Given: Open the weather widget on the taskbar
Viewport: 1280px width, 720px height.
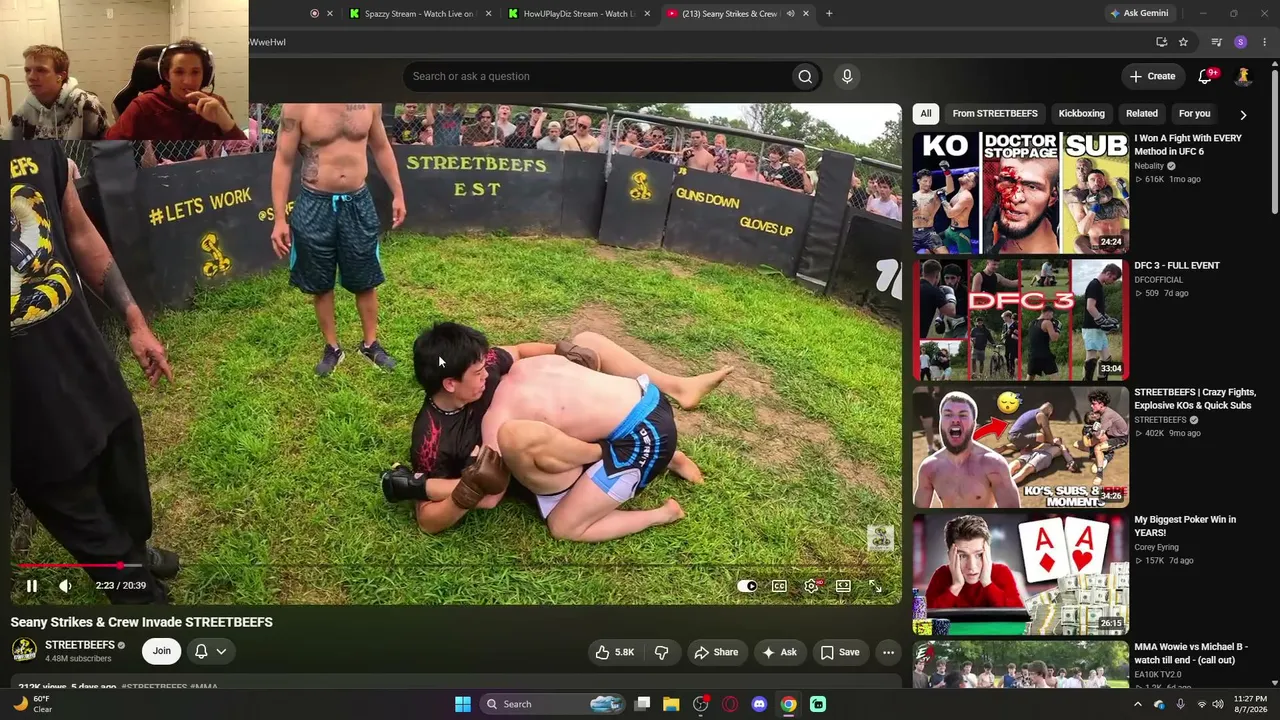Looking at the screenshot, I should pos(32,704).
